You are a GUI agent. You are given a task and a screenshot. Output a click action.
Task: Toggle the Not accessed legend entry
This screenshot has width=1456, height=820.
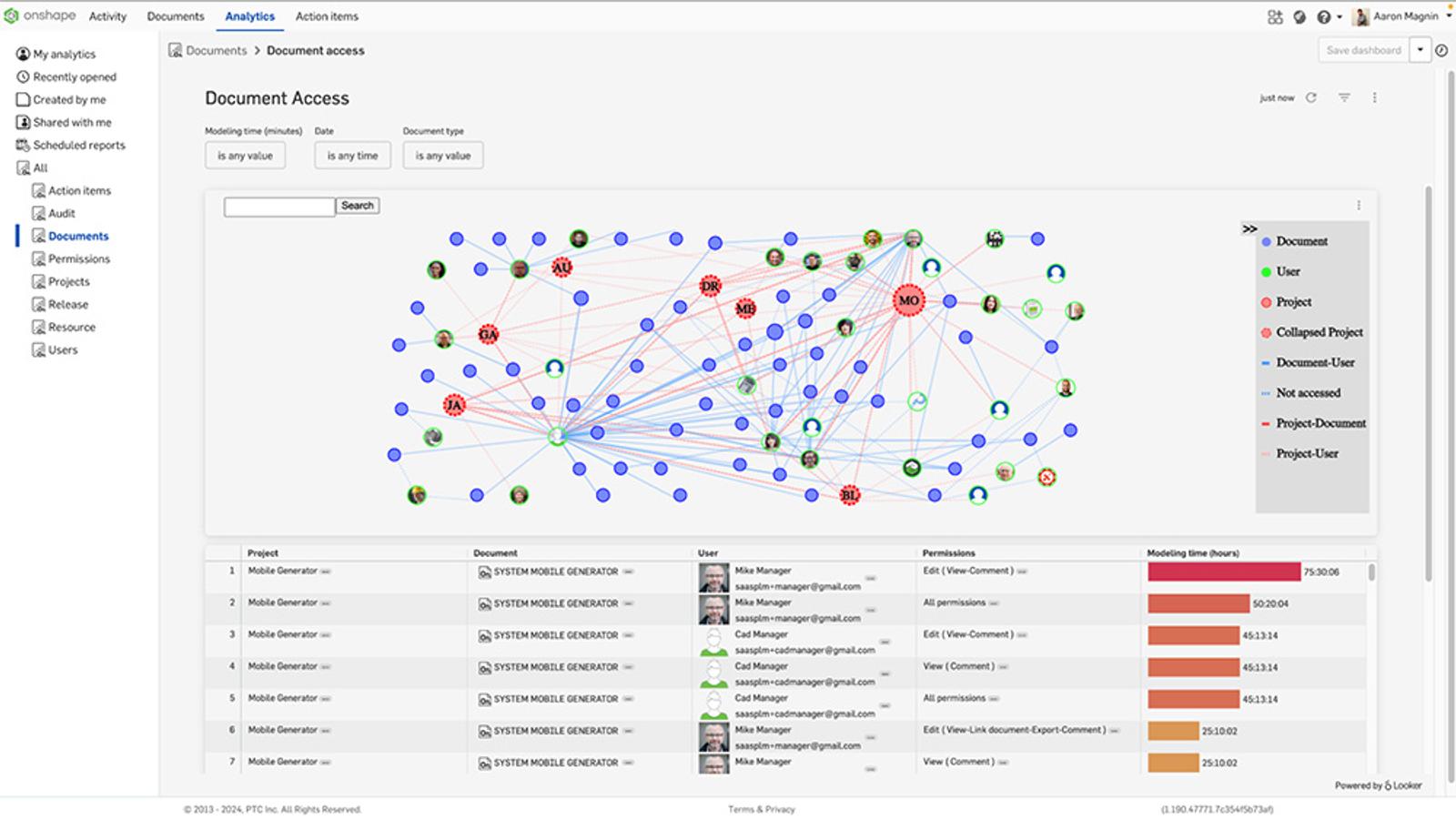(1307, 393)
